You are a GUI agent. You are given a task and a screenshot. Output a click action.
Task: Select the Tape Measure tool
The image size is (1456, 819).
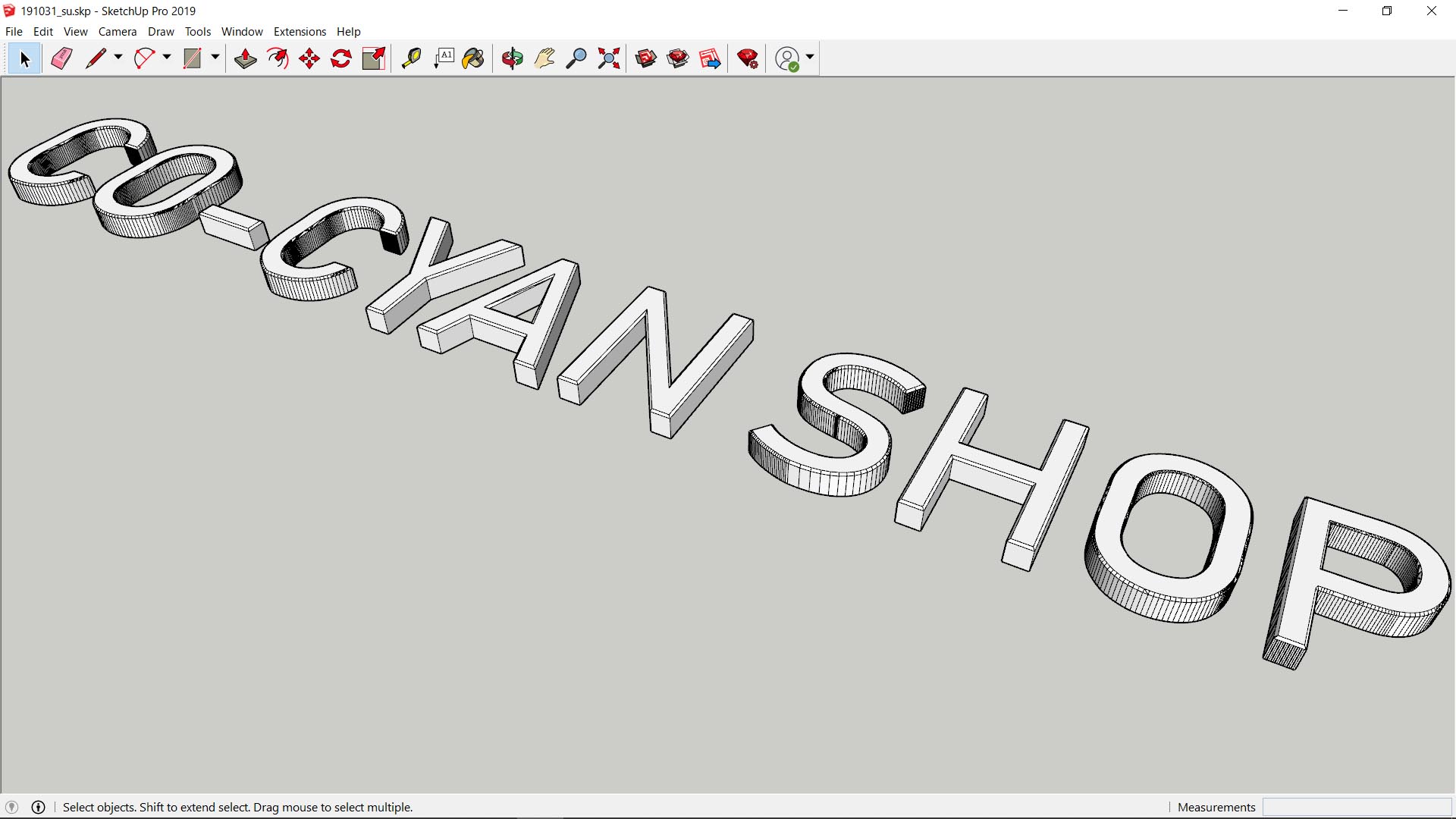(x=411, y=59)
